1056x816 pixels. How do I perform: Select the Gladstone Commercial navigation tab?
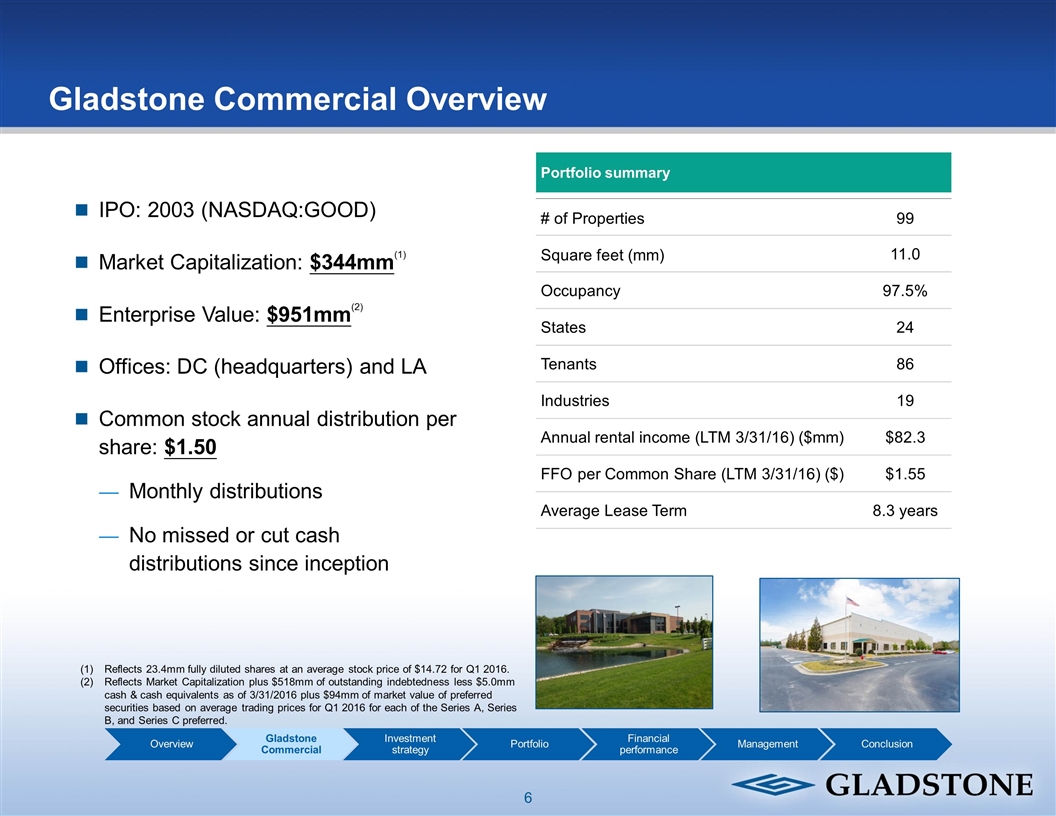click(x=292, y=744)
